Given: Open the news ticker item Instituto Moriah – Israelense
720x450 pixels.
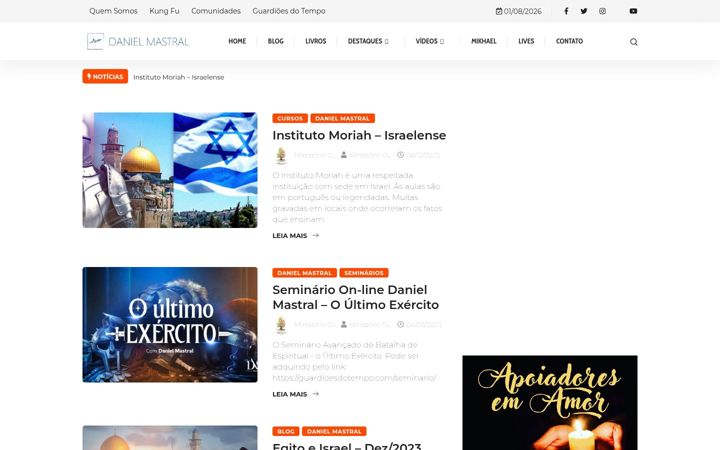Looking at the screenshot, I should coord(179,77).
